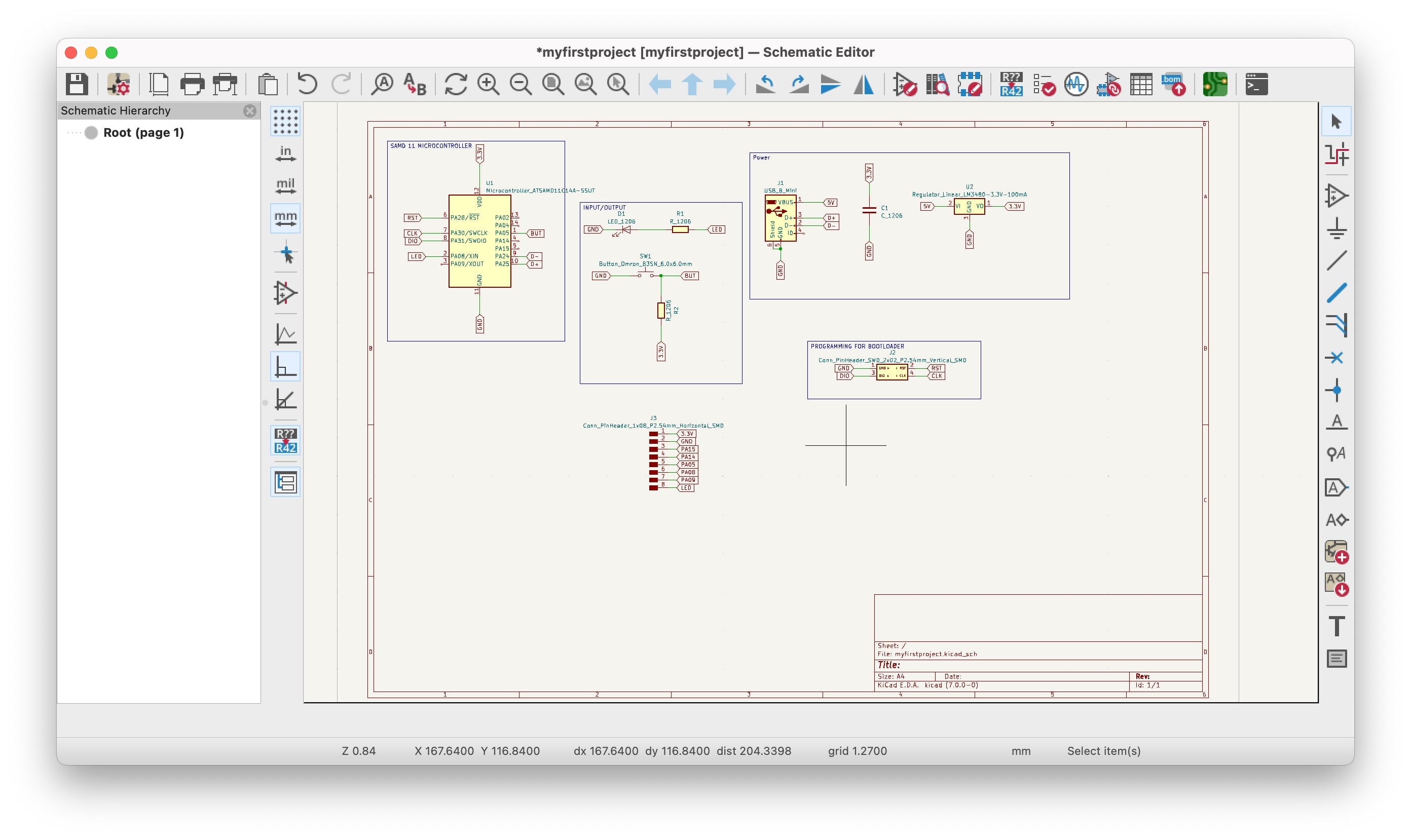Run the Electrical Rules Checker icon
The height and width of the screenshot is (840, 1411).
(x=1044, y=84)
